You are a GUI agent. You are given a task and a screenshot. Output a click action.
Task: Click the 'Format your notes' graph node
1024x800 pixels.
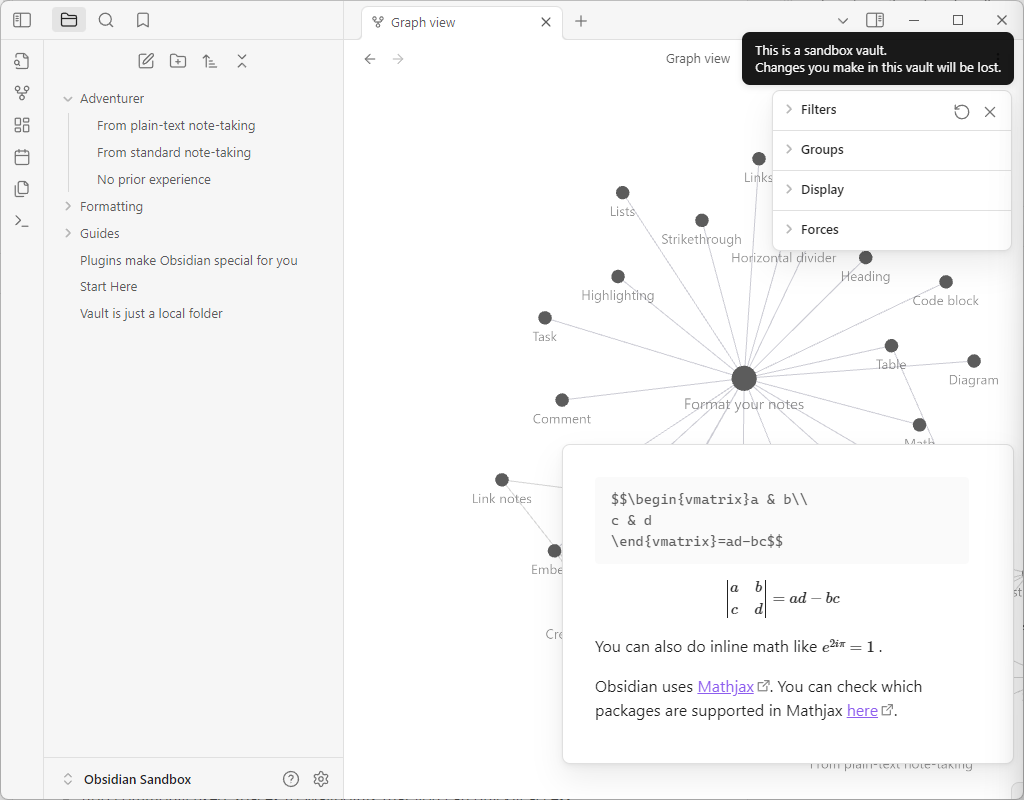click(744, 378)
